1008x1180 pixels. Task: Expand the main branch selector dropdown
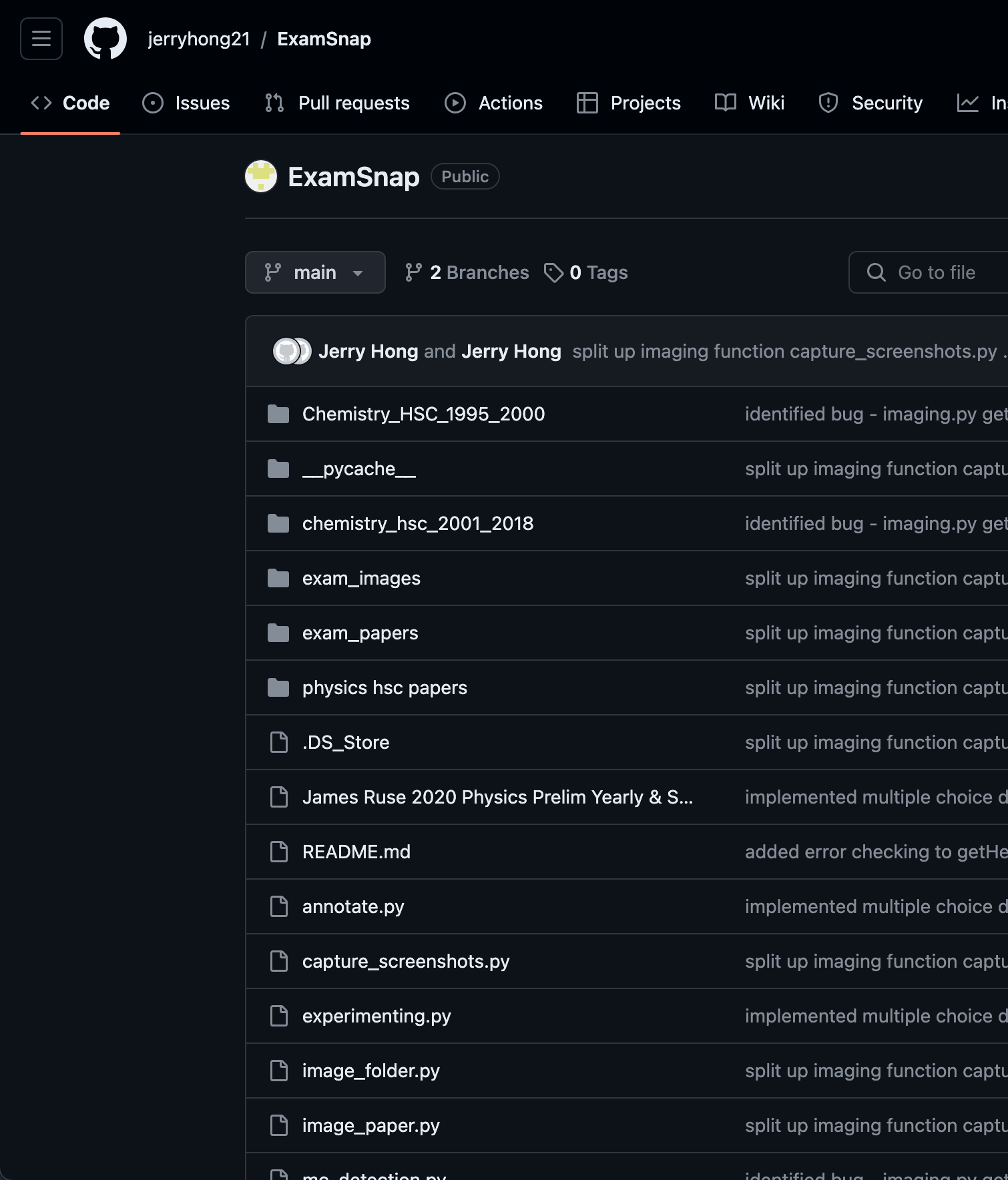315,272
